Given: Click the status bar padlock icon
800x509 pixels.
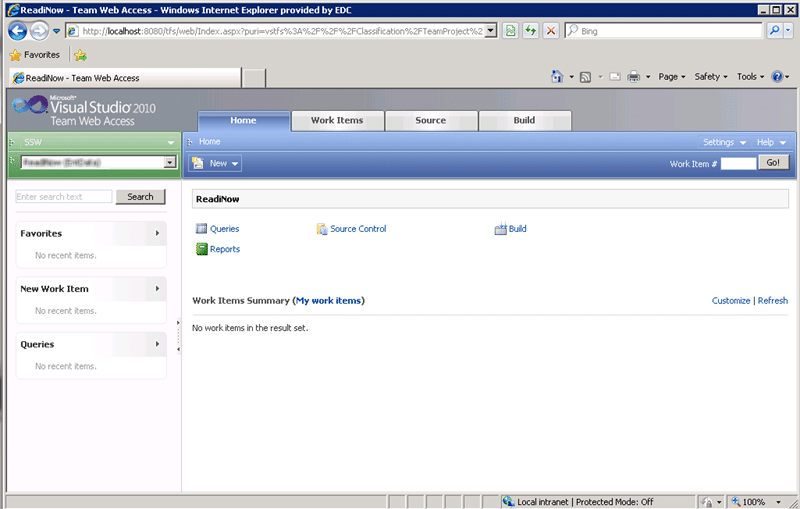Looking at the screenshot, I should [708, 502].
